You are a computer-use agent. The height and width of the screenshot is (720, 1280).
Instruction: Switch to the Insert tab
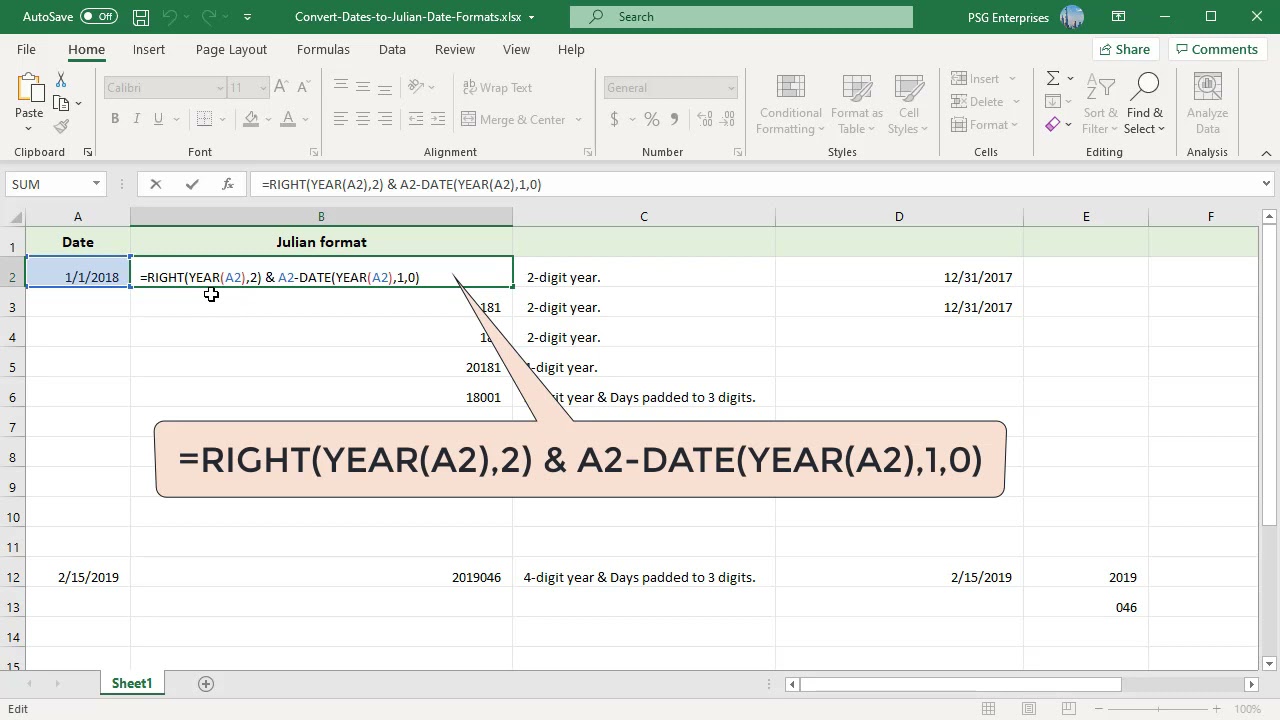[x=149, y=49]
